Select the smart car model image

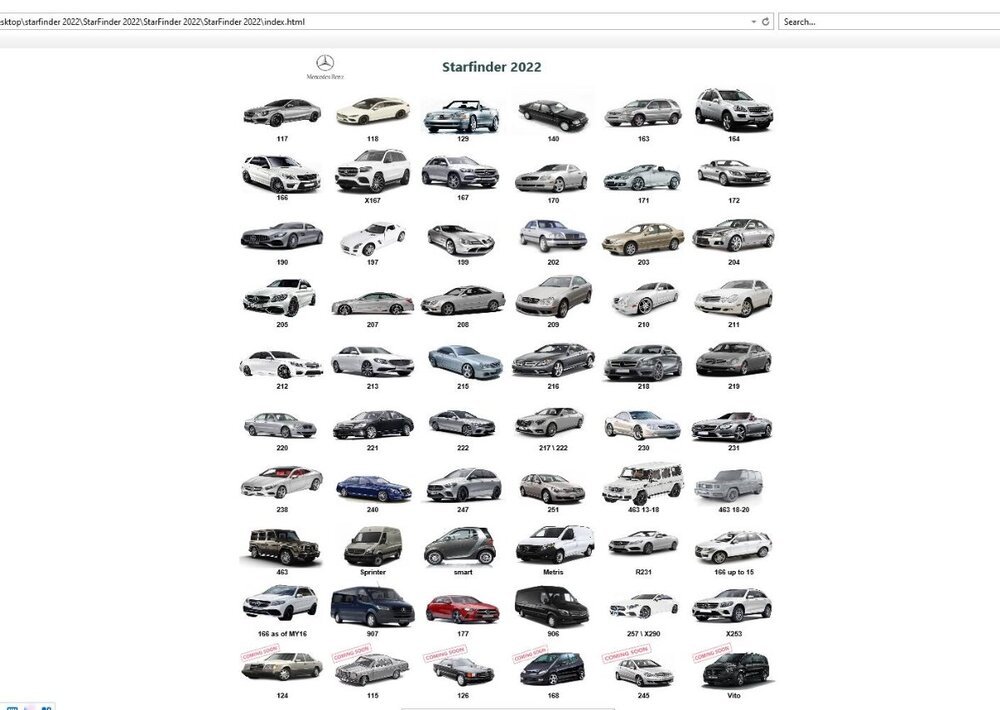coord(461,546)
